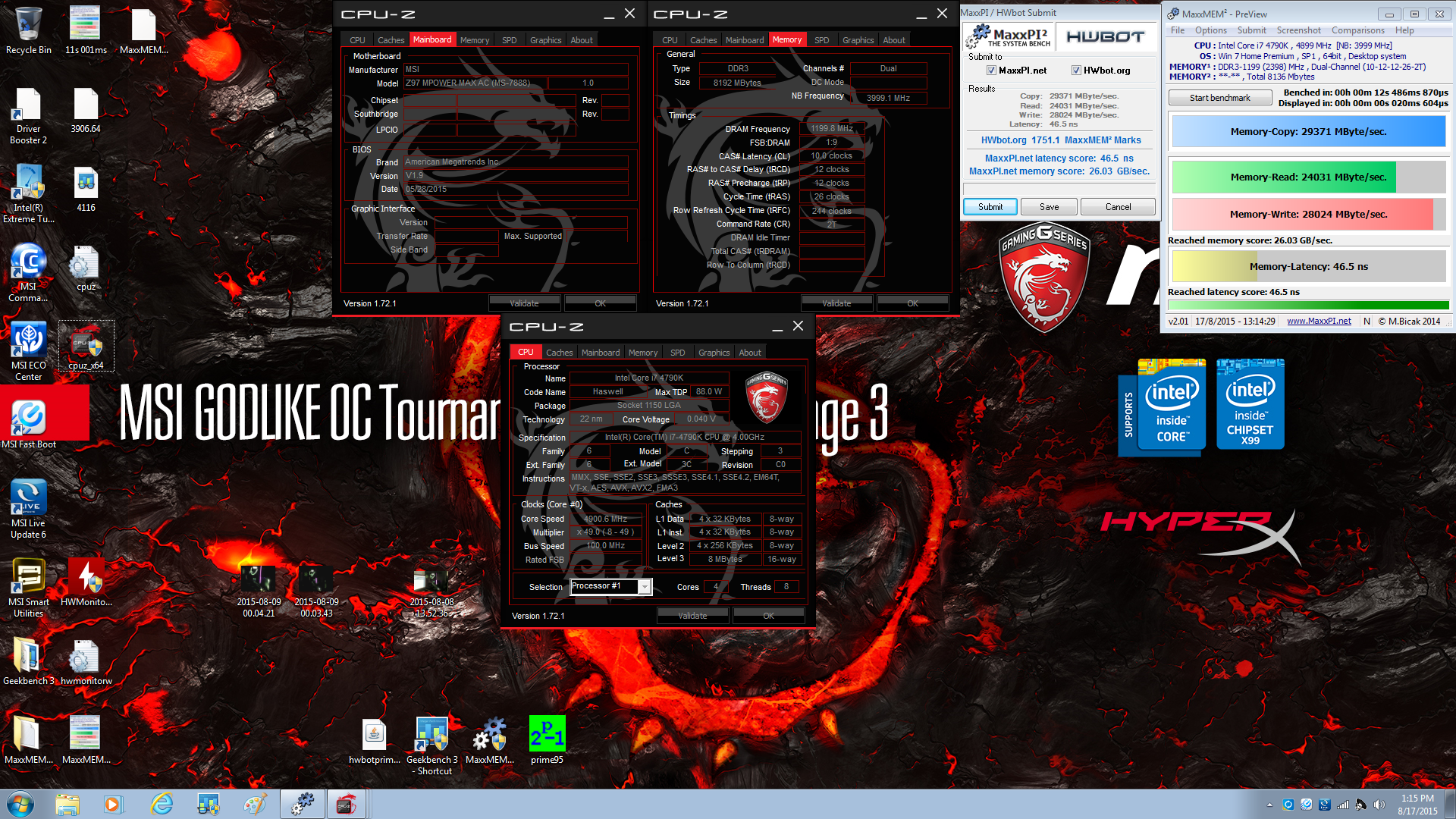Launch HWMonitor desktop shortcut
The width and height of the screenshot is (1456, 819).
(x=86, y=583)
